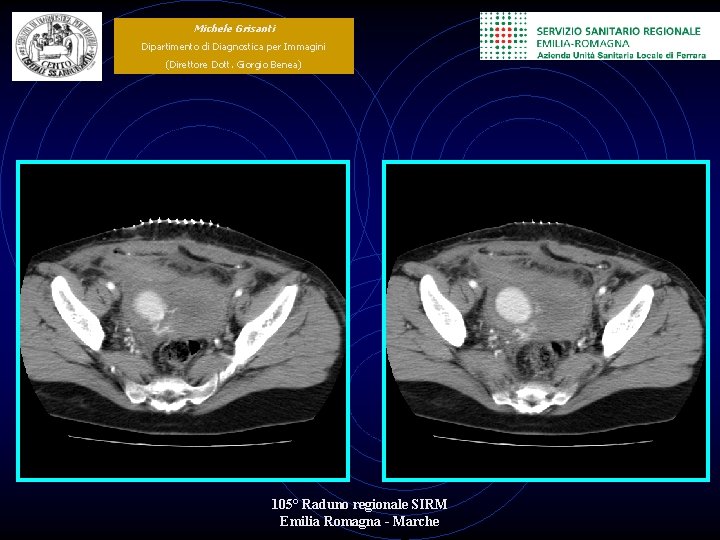
Task: Select the left CT scan image
Action: click(x=183, y=321)
